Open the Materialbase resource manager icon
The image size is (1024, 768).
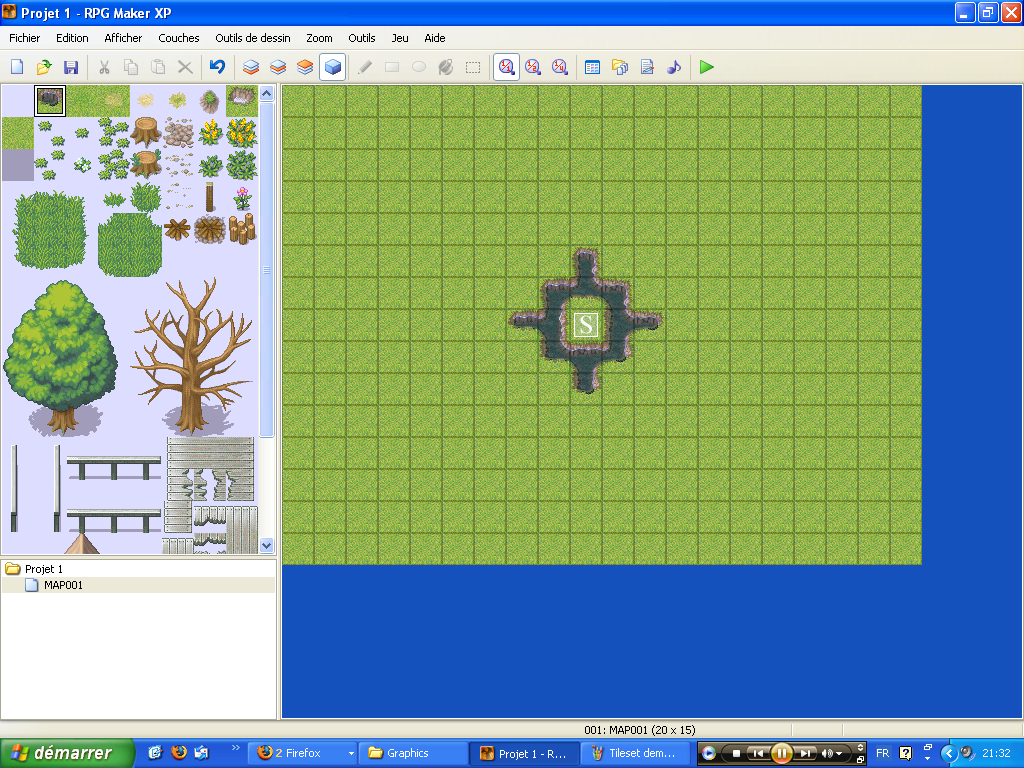[x=620, y=67]
